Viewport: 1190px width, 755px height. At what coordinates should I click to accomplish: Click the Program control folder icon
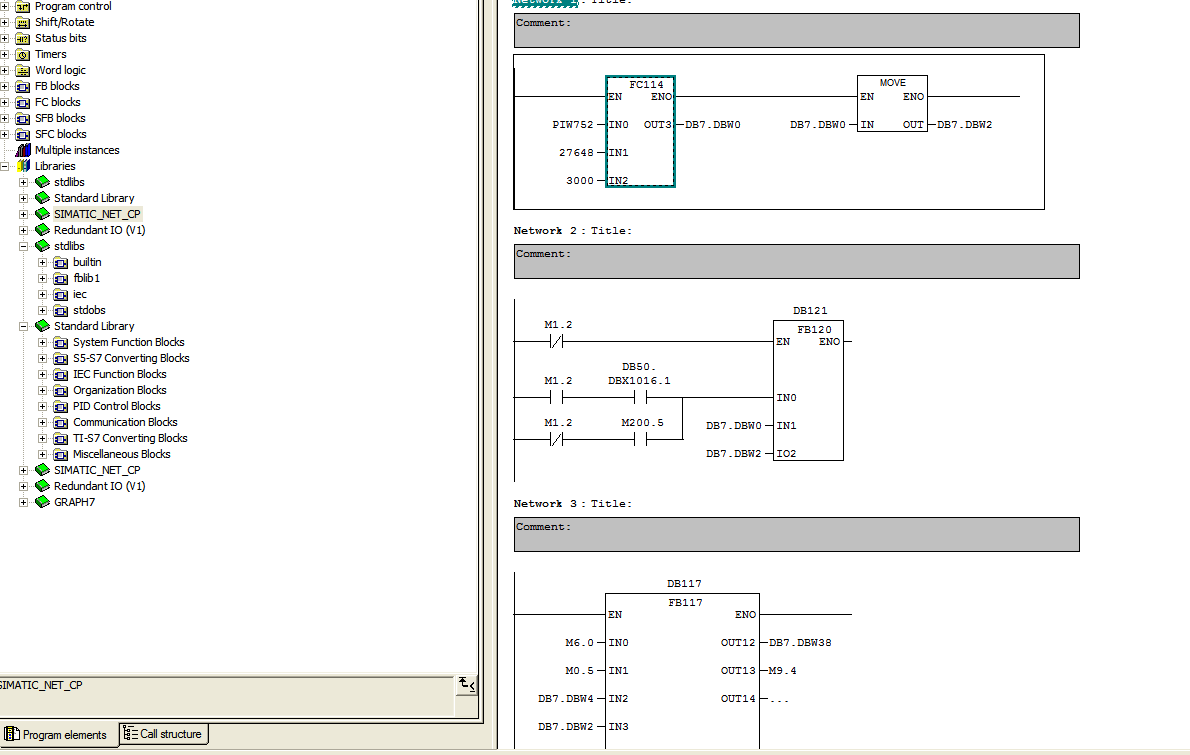click(23, 6)
